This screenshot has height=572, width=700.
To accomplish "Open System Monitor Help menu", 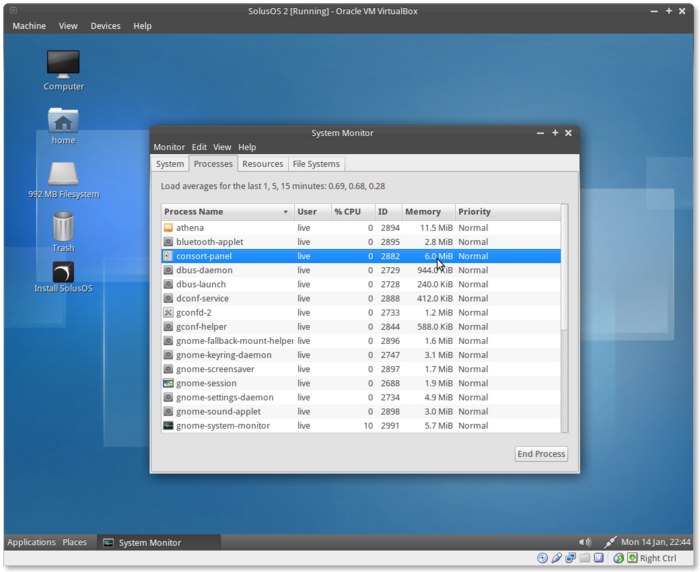I will tap(247, 147).
